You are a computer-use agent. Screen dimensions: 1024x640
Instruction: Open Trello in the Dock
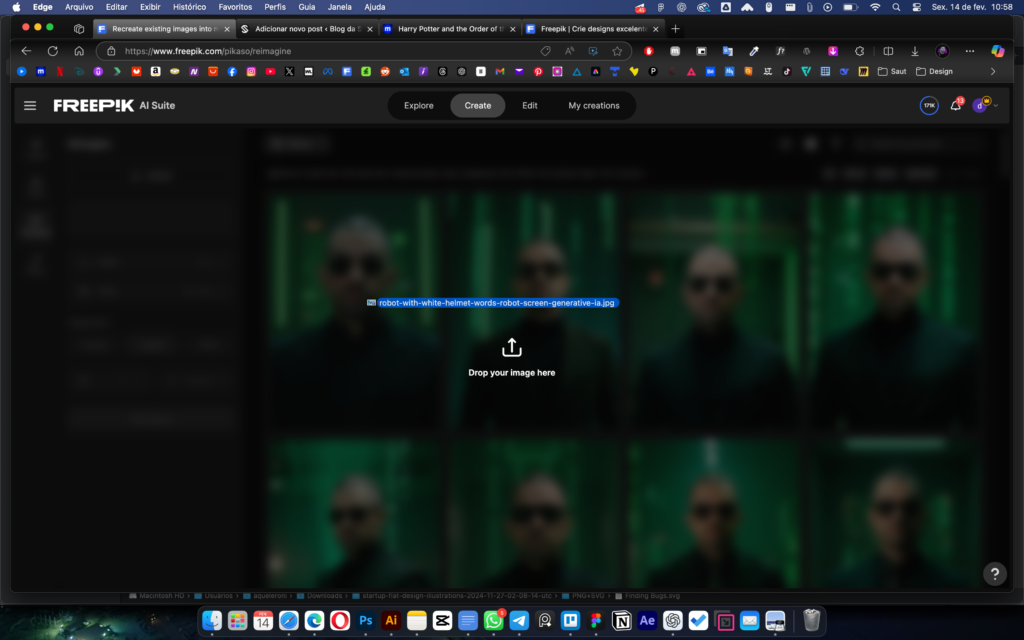point(570,620)
